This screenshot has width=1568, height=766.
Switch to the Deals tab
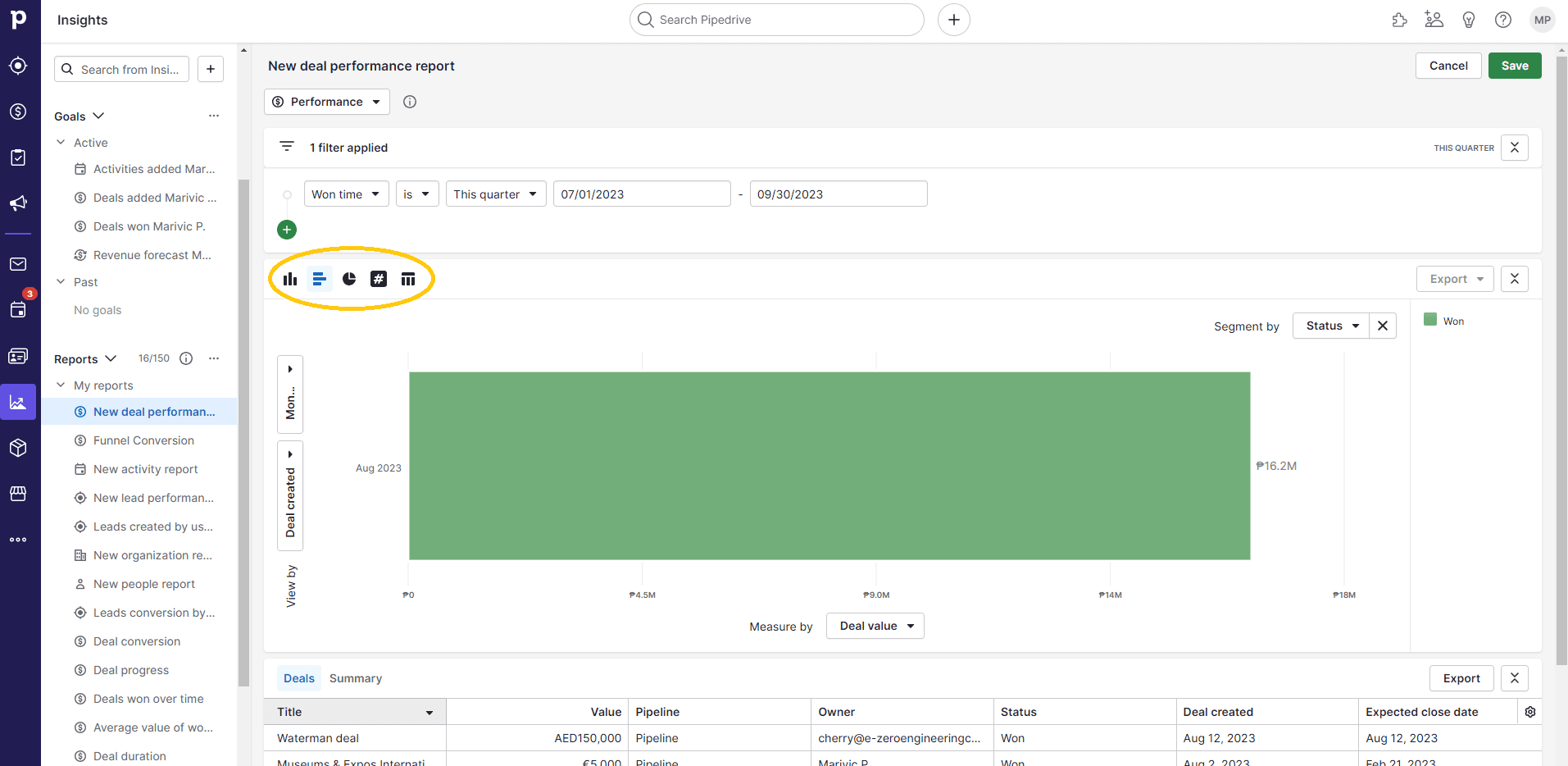click(x=299, y=678)
